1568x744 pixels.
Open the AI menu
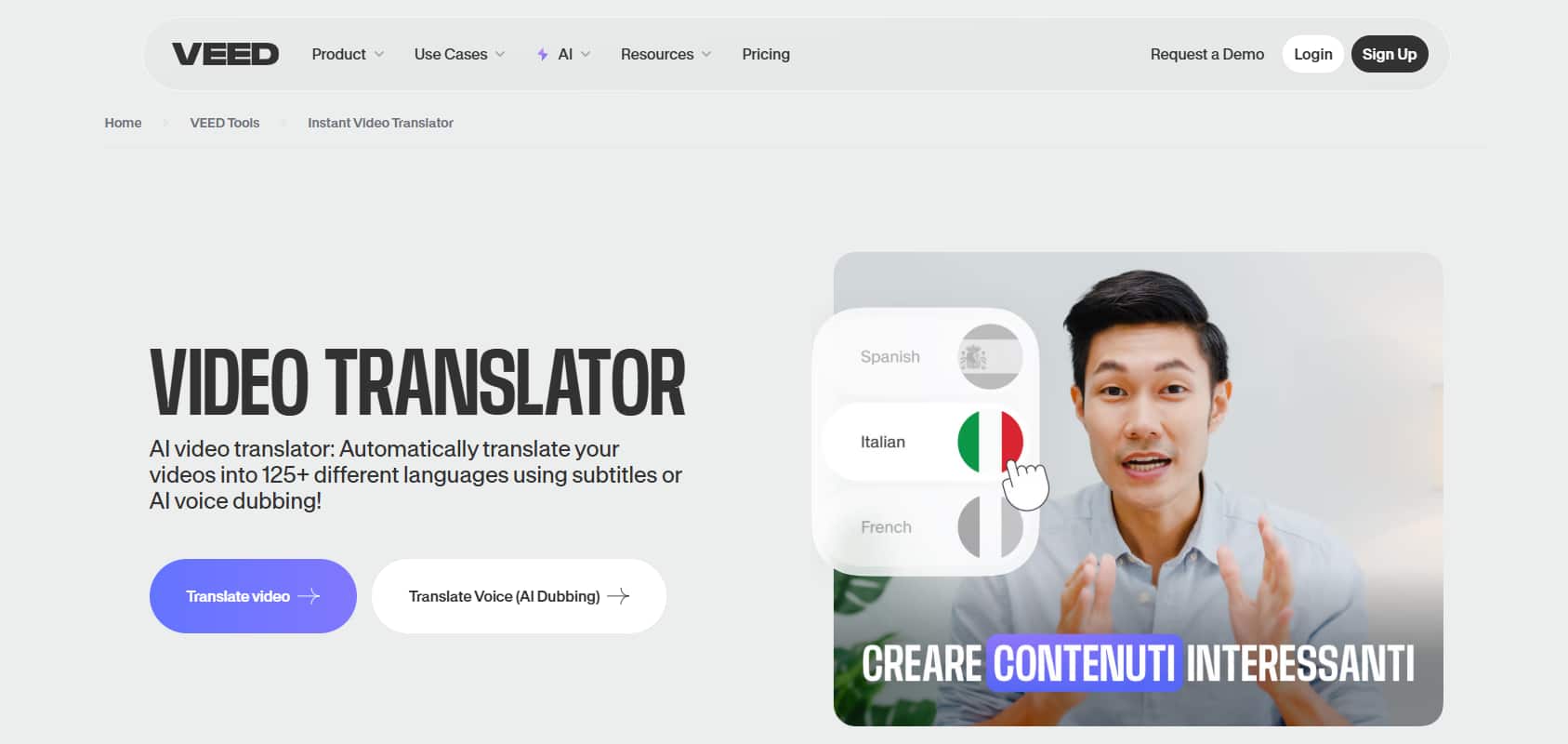[x=563, y=54]
